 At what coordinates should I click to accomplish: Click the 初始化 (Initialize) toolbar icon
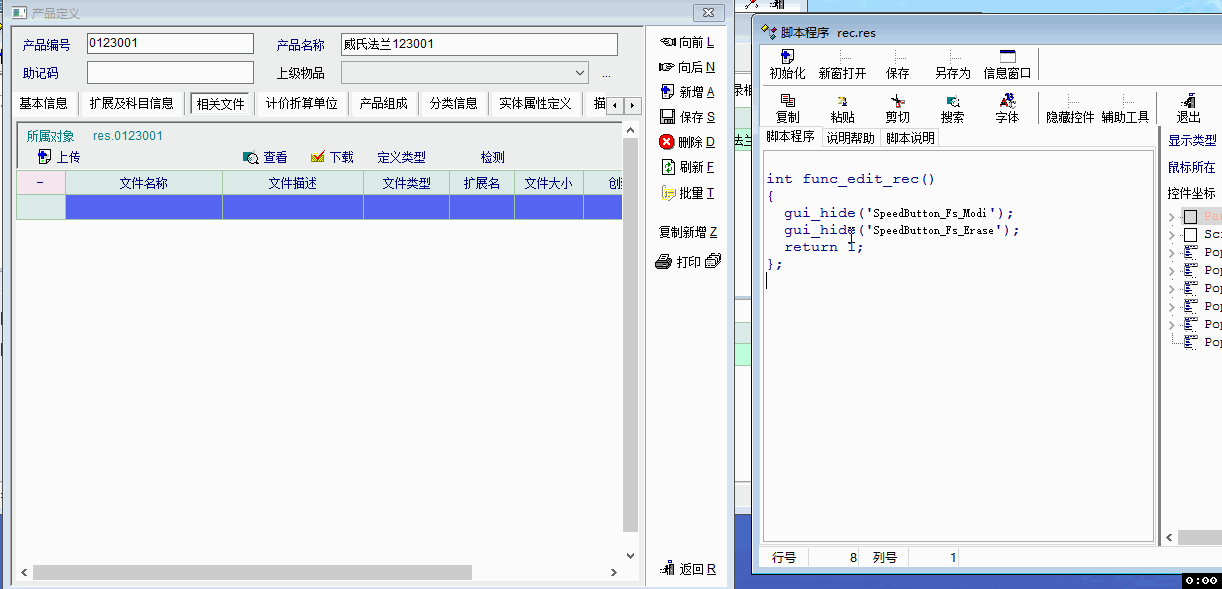coord(787,58)
